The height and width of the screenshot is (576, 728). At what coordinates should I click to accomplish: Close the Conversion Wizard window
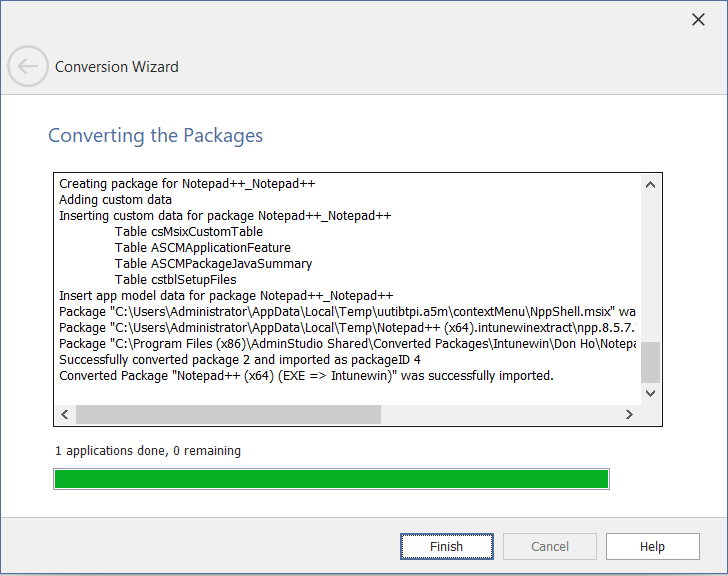(700, 19)
